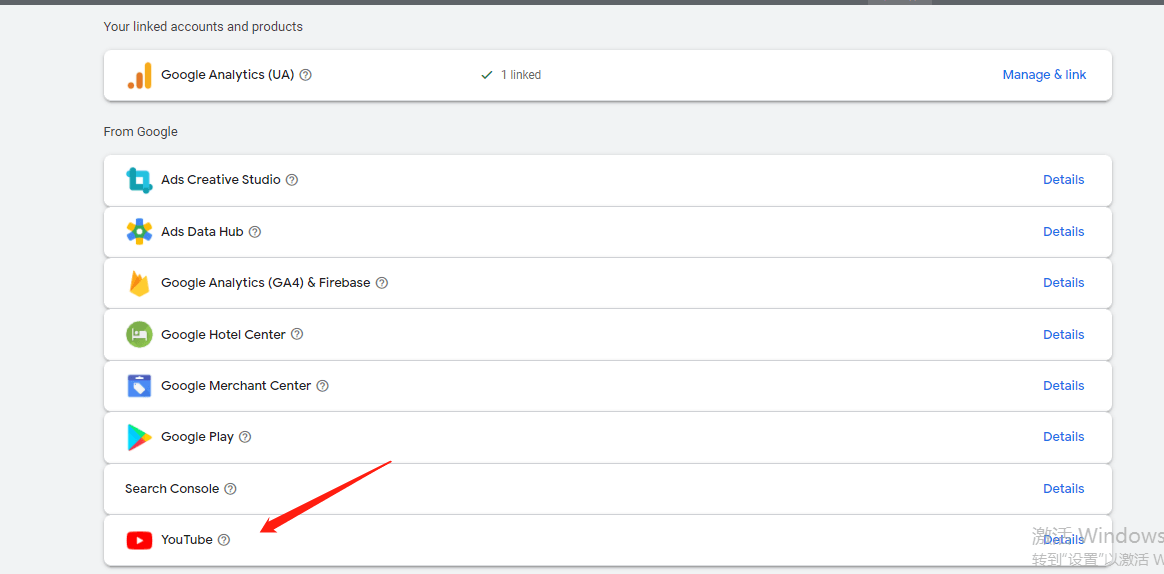Open help tooltip beside Google Analytics (UA)
1164x574 pixels.
pyautogui.click(x=306, y=75)
